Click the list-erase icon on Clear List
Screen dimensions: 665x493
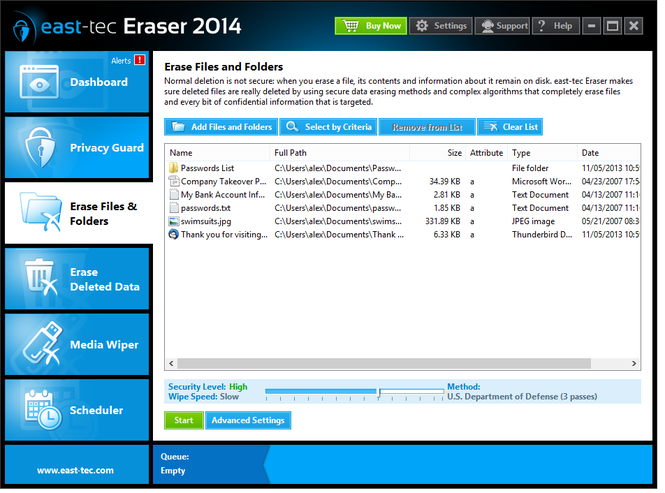pyautogui.click(x=491, y=127)
